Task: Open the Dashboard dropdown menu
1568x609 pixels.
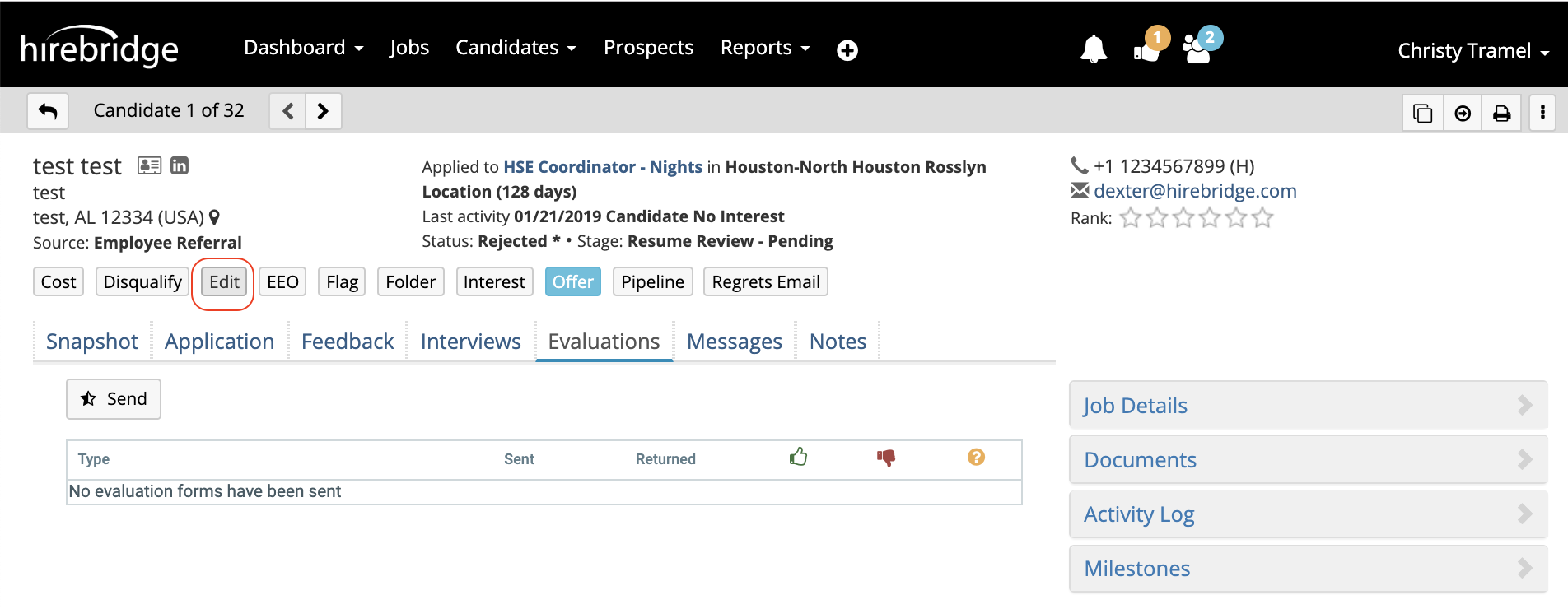Action: click(x=303, y=48)
